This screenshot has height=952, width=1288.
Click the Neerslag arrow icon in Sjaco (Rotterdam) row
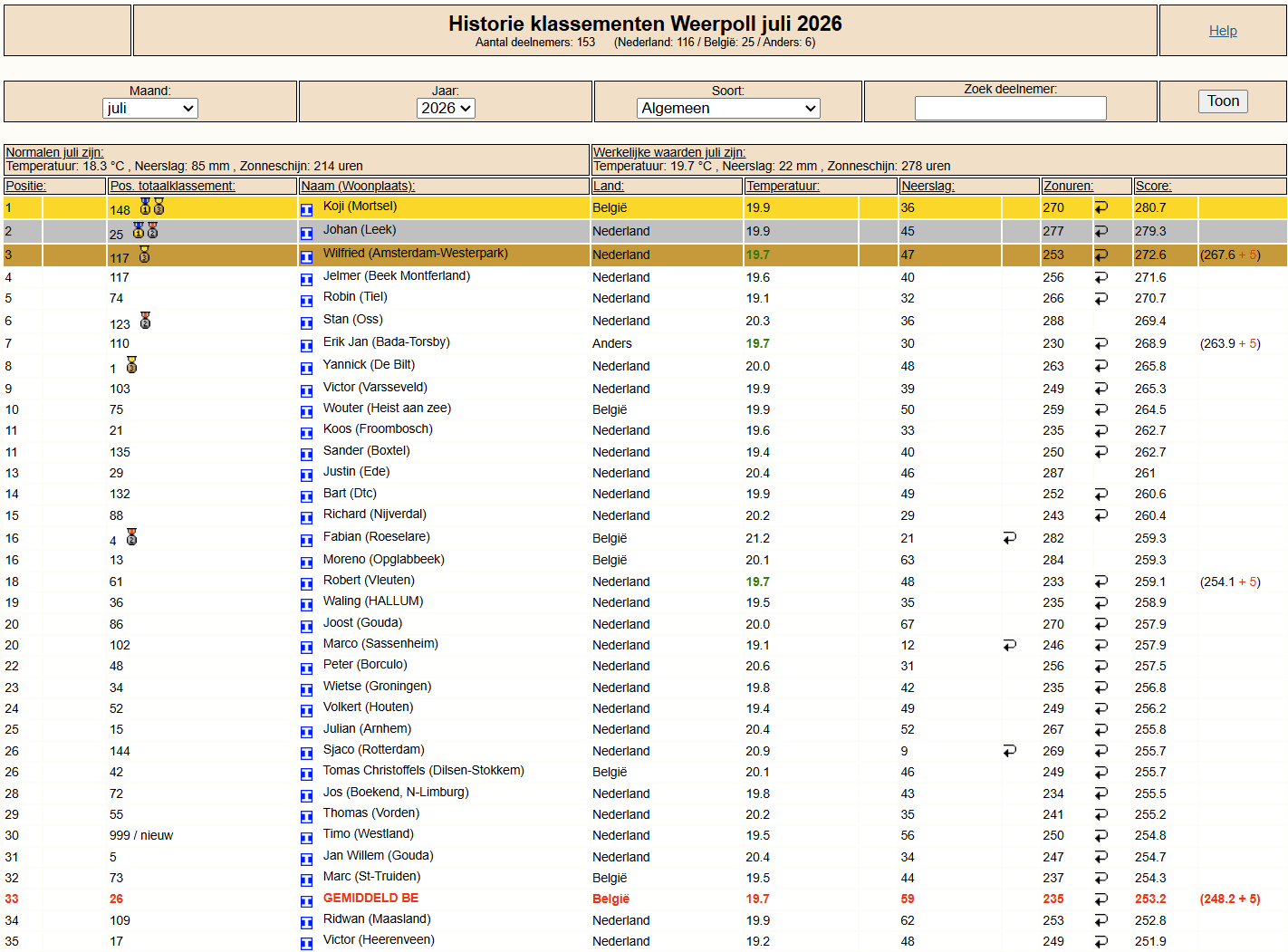pos(1010,751)
